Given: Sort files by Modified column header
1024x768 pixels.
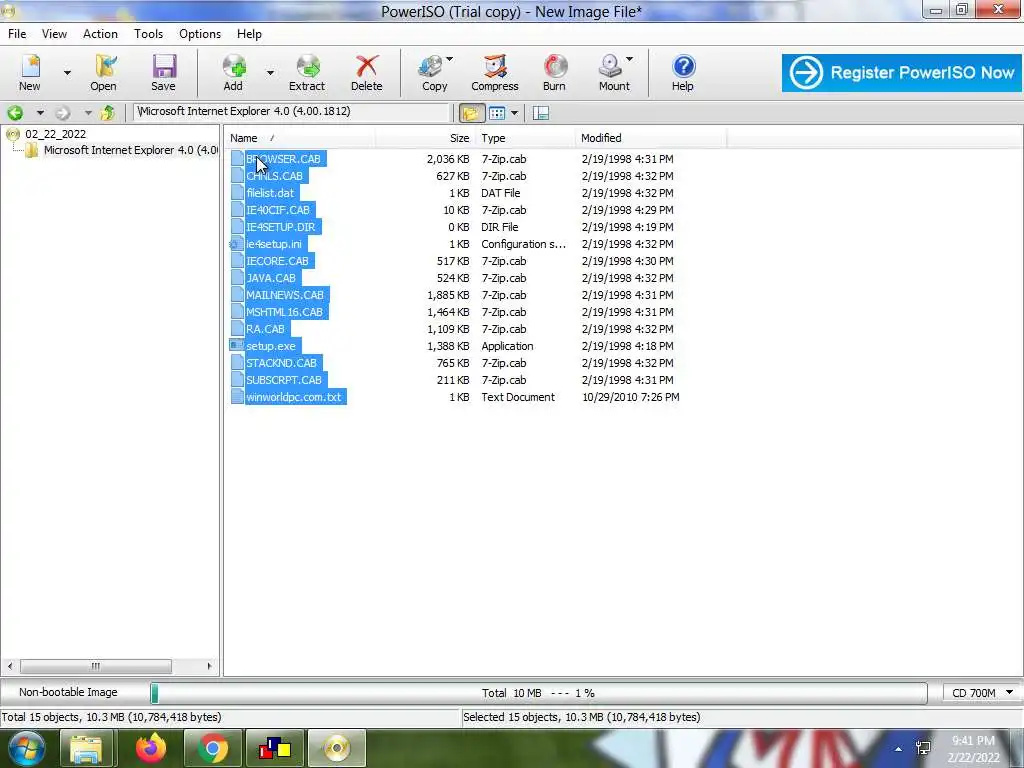Looking at the screenshot, I should tap(651, 138).
